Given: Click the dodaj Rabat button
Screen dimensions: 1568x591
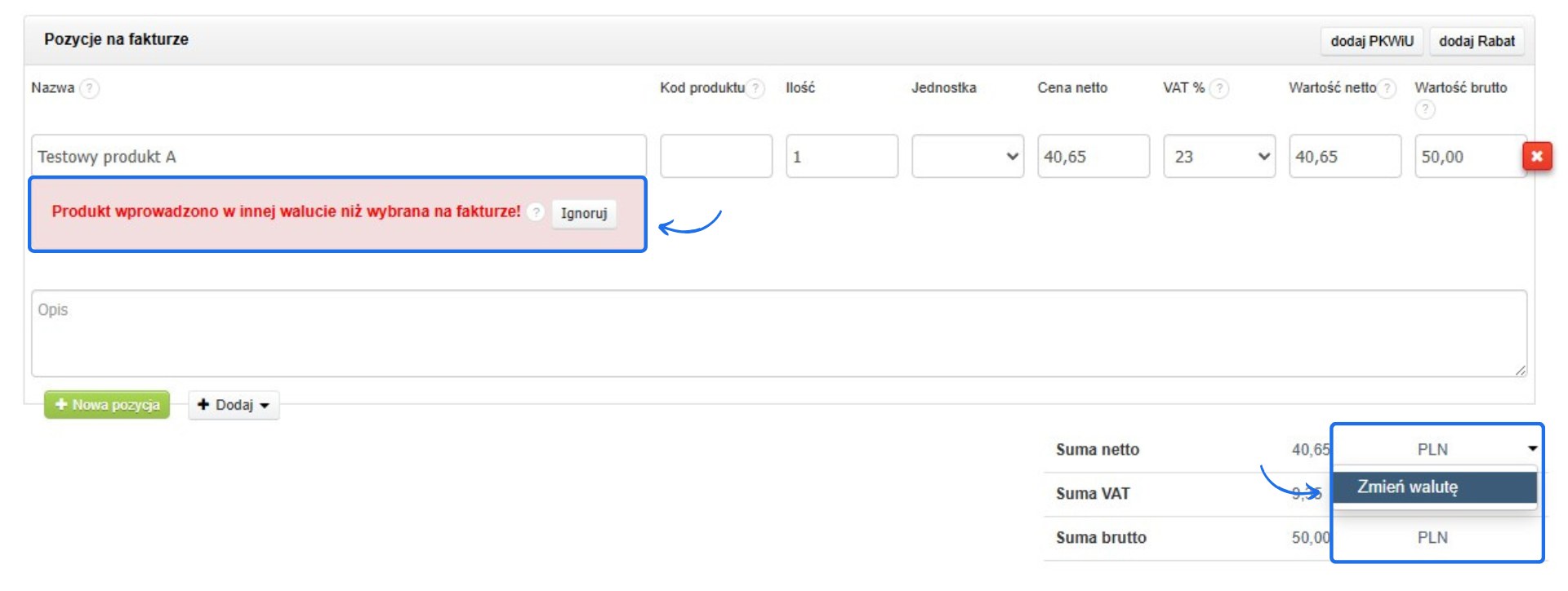Looking at the screenshot, I should point(1476,41).
